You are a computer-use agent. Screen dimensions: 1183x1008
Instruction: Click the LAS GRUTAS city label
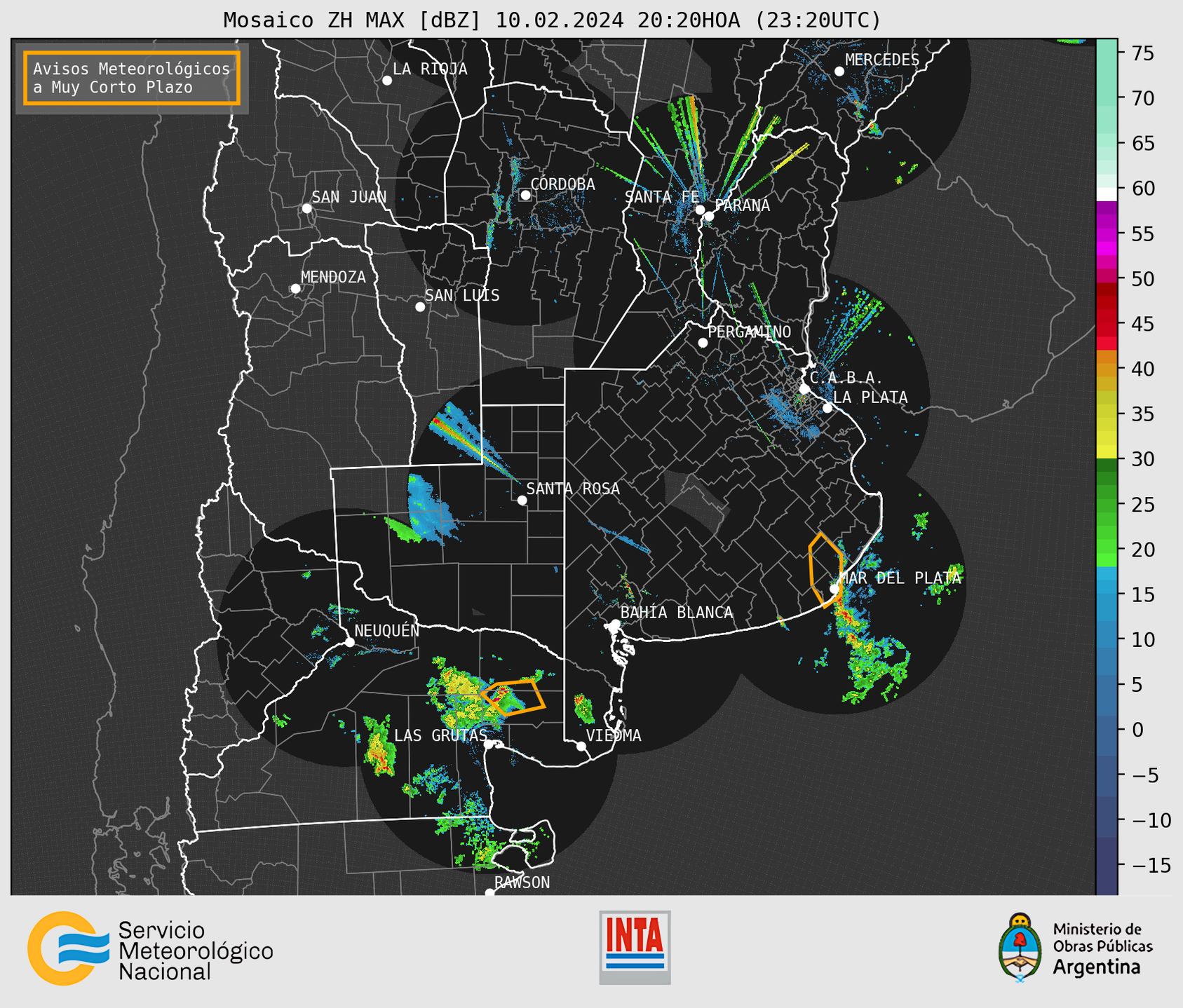click(x=440, y=735)
